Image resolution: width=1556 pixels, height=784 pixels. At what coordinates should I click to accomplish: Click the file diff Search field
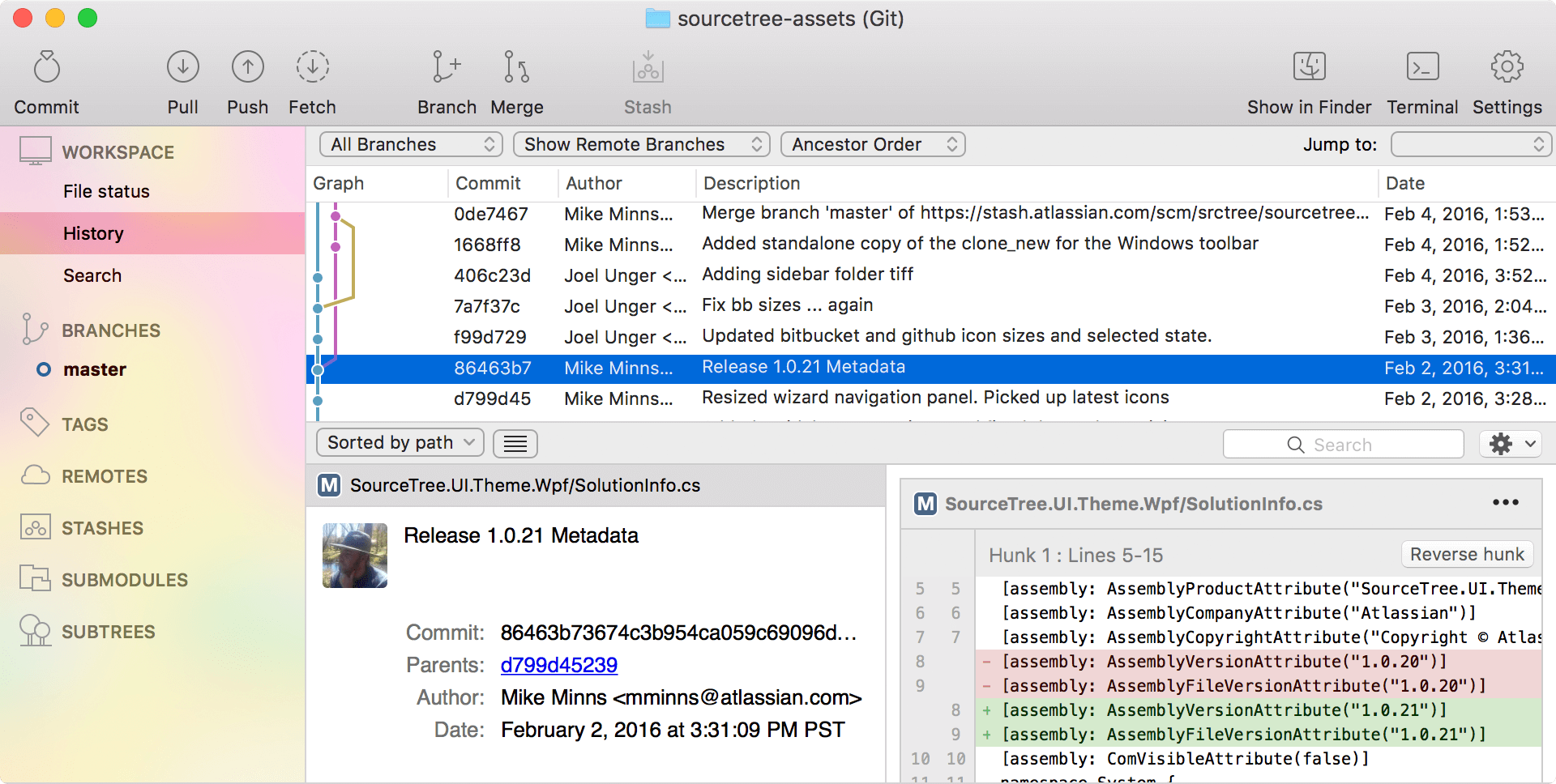pyautogui.click(x=1343, y=444)
